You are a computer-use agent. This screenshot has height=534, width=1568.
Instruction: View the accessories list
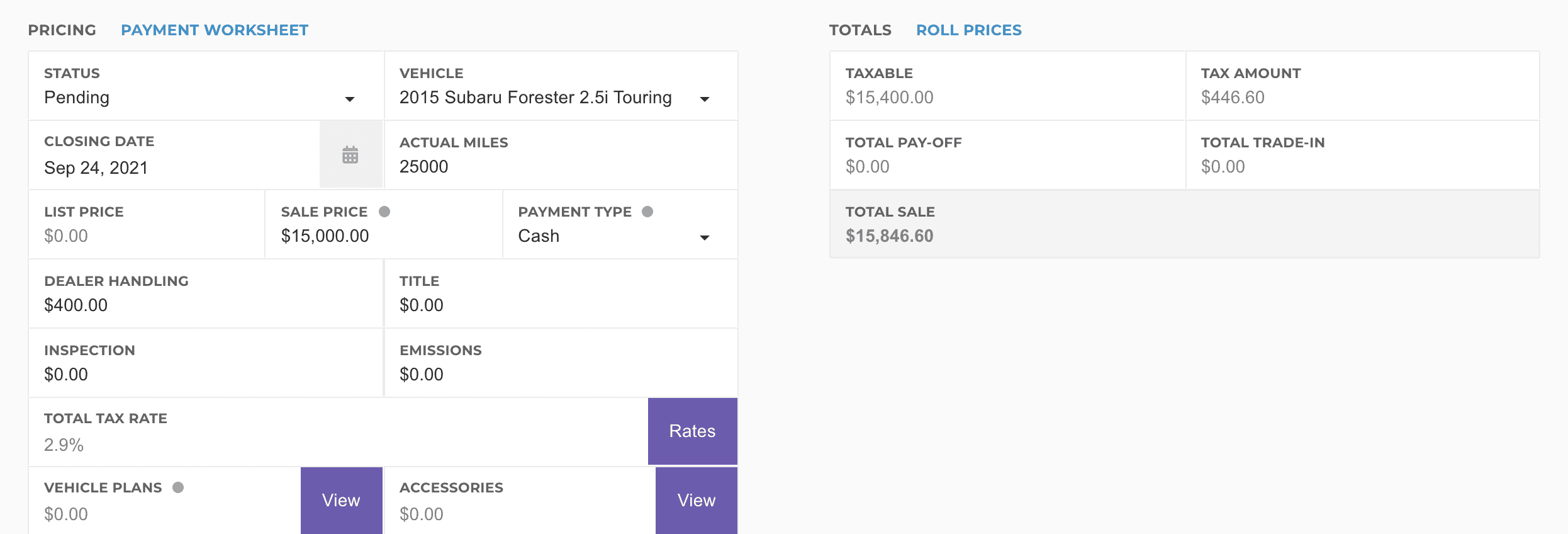(x=696, y=501)
